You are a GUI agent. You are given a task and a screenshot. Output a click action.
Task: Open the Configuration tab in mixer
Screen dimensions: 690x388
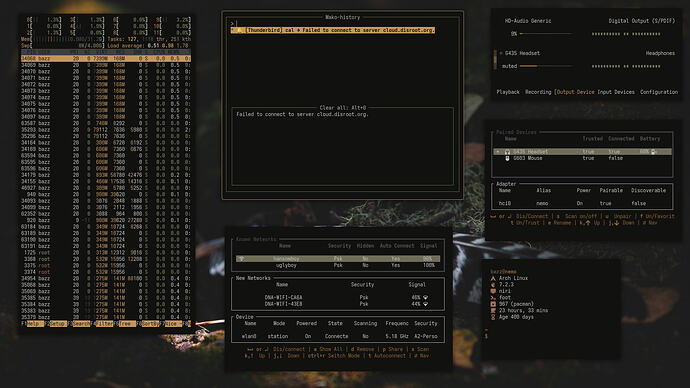[x=659, y=92]
